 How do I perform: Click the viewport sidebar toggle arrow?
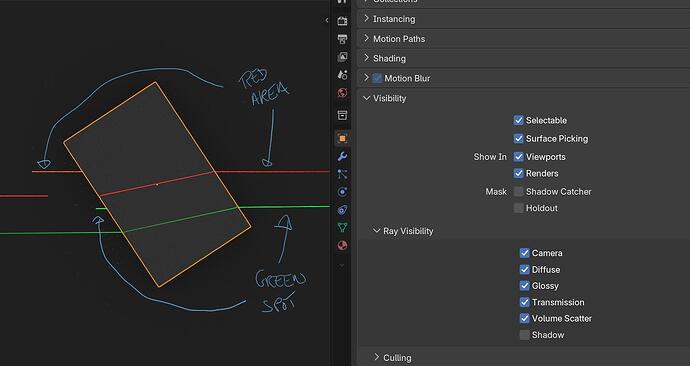pyautogui.click(x=327, y=20)
